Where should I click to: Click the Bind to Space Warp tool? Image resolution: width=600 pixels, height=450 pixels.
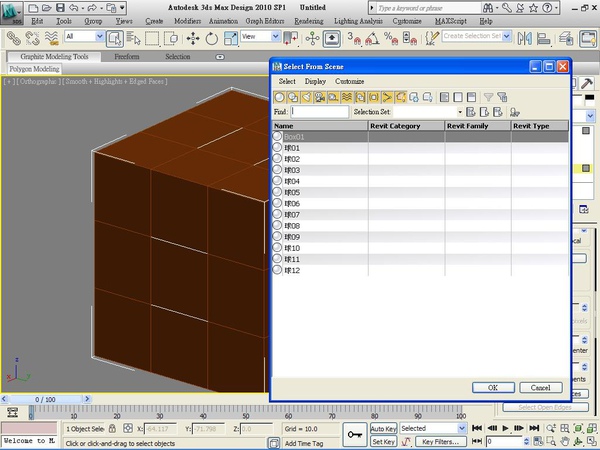tap(51, 38)
